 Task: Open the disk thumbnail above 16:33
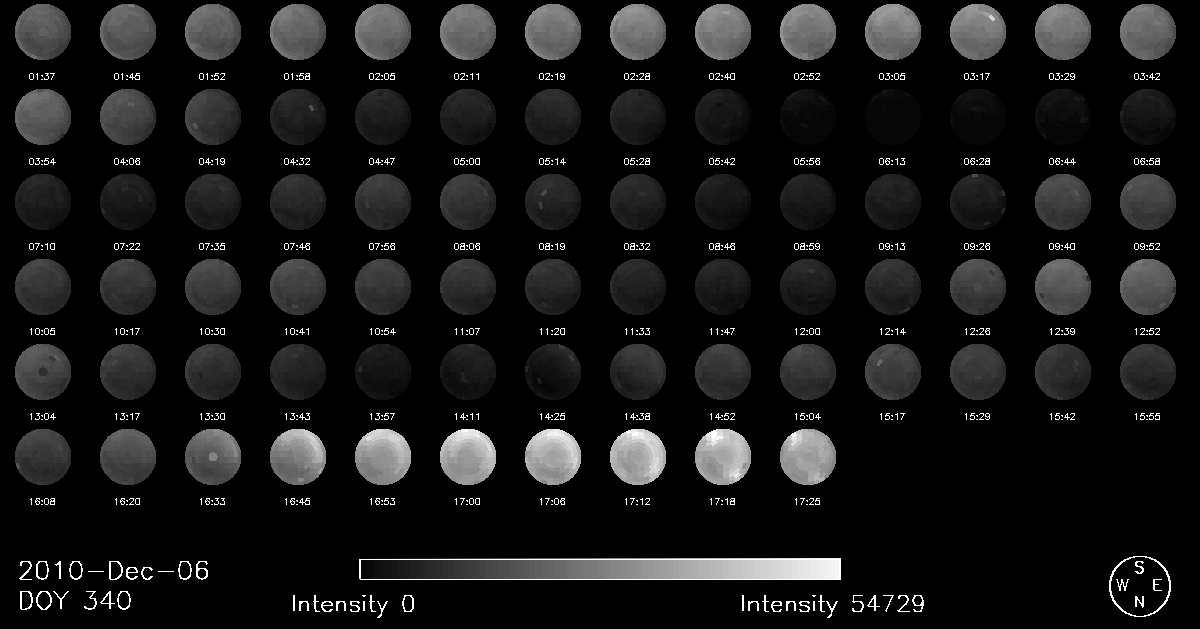tap(213, 456)
